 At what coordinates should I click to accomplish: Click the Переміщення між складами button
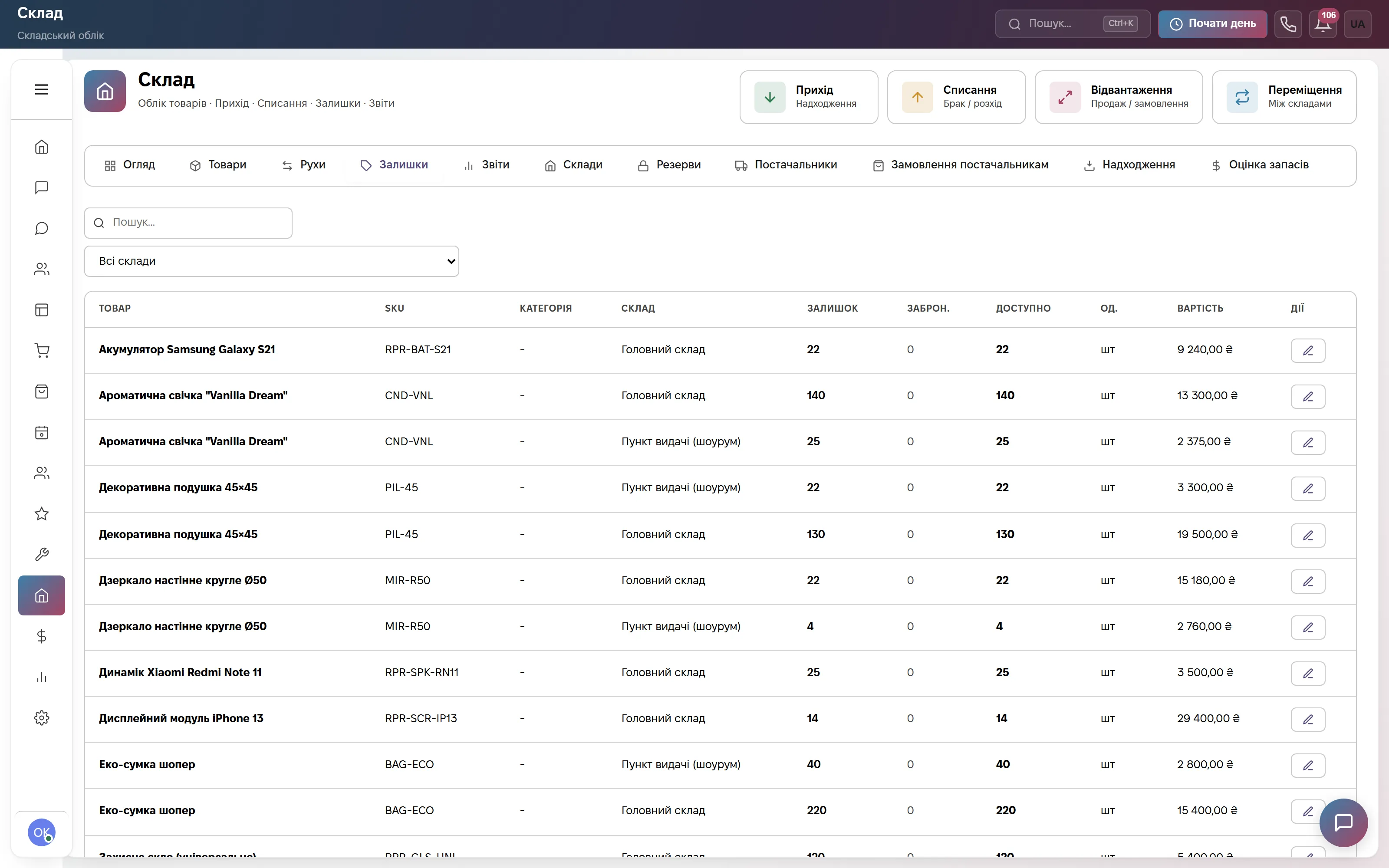pos(1284,97)
